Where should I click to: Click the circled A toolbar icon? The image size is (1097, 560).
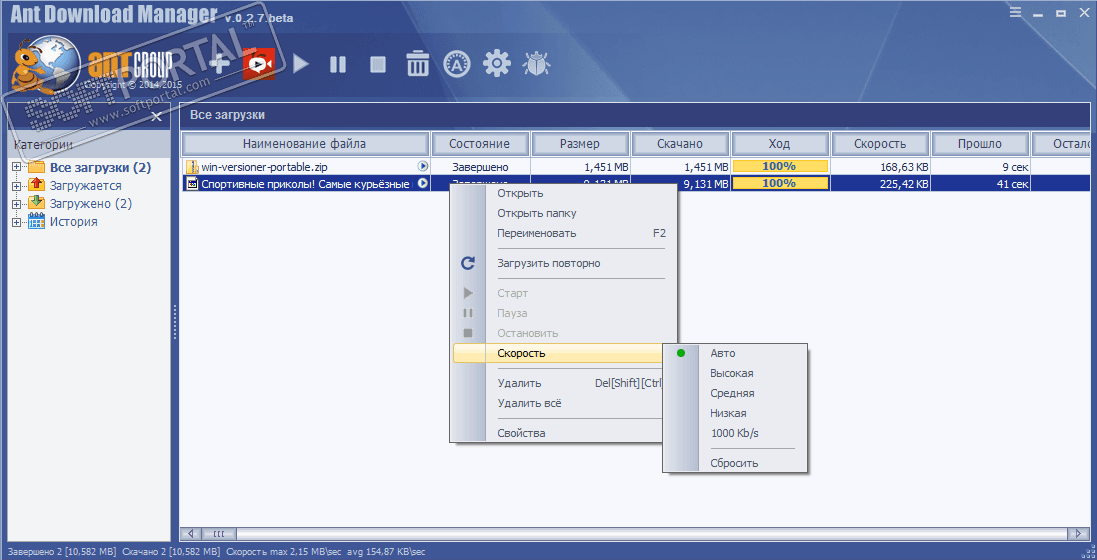point(456,64)
